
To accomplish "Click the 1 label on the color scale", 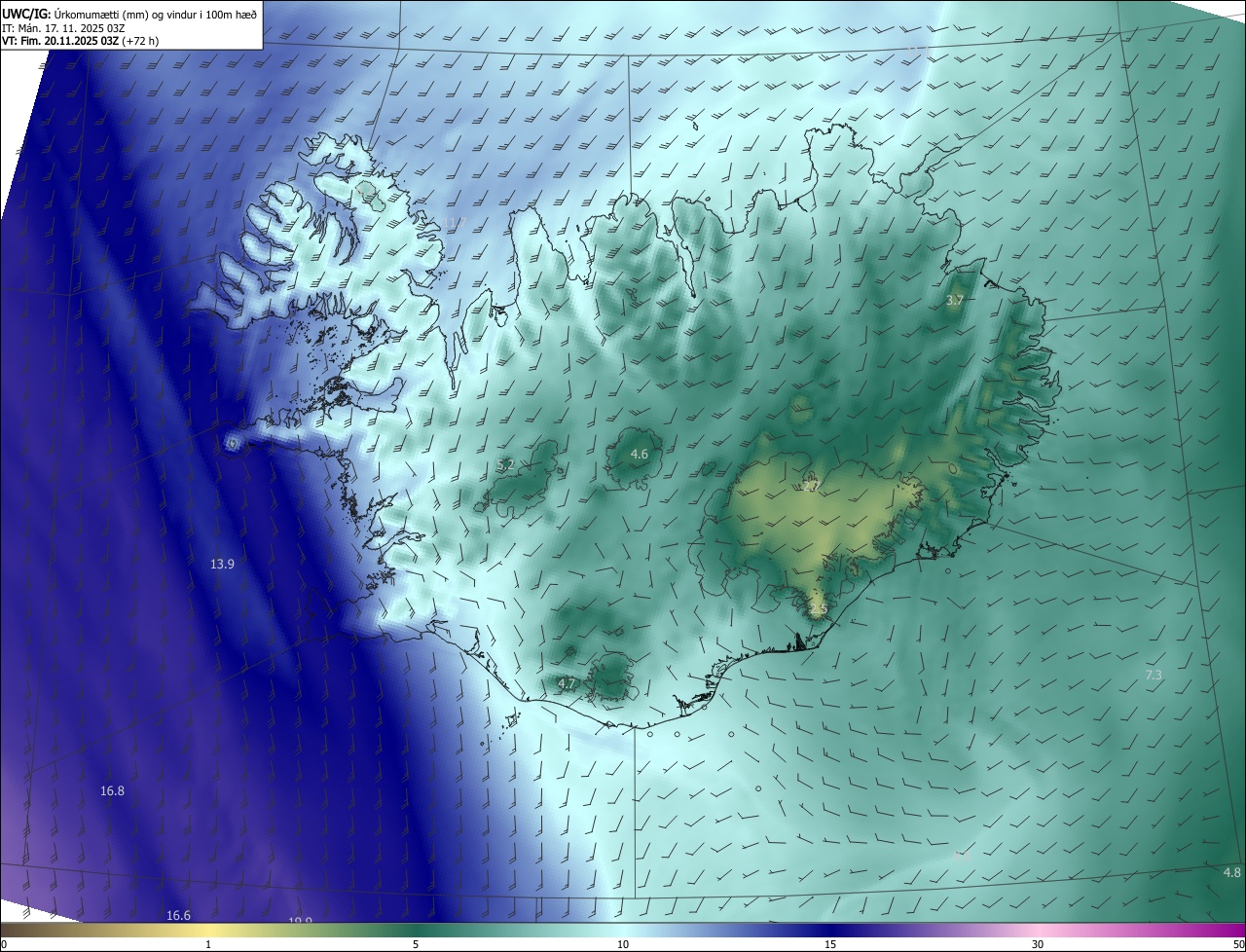I will click(x=208, y=944).
